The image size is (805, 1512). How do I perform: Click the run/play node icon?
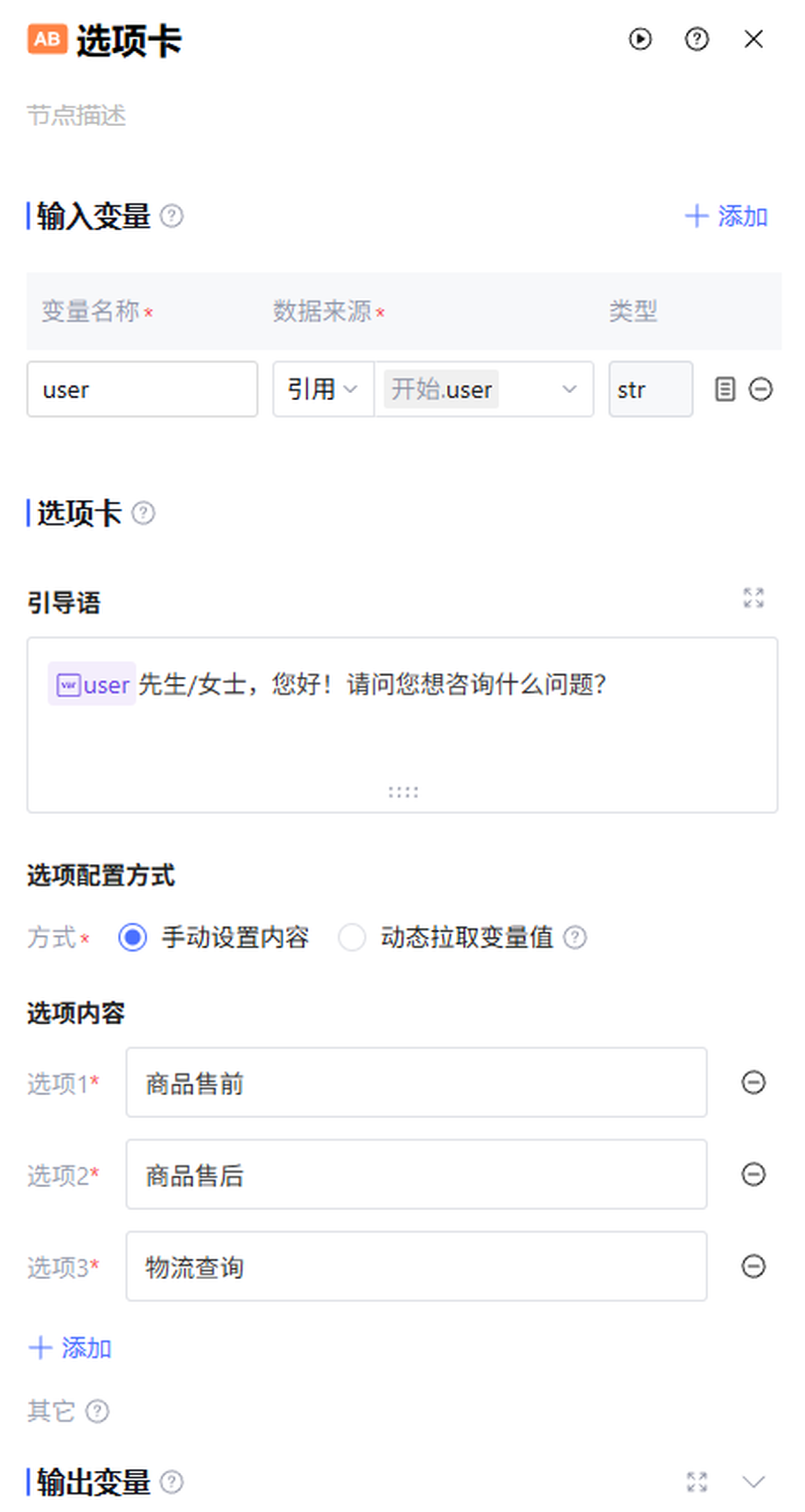pos(639,39)
